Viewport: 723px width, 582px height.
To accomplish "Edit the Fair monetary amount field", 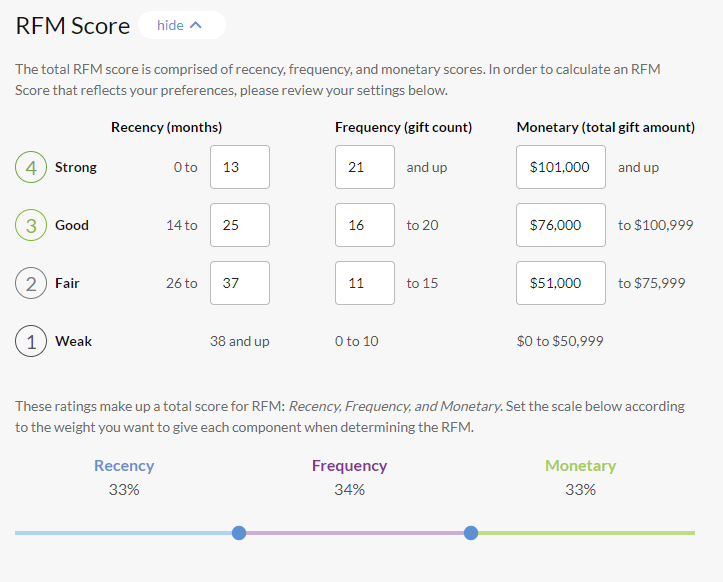I will pos(561,283).
